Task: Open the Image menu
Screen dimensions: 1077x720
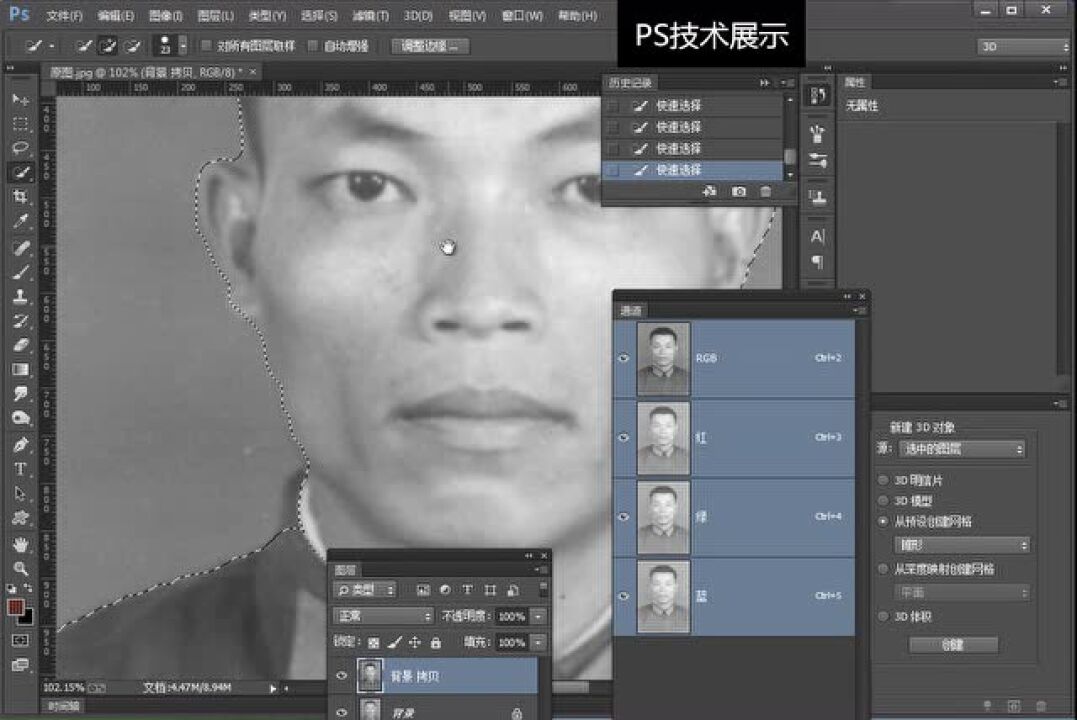Action: click(x=166, y=15)
